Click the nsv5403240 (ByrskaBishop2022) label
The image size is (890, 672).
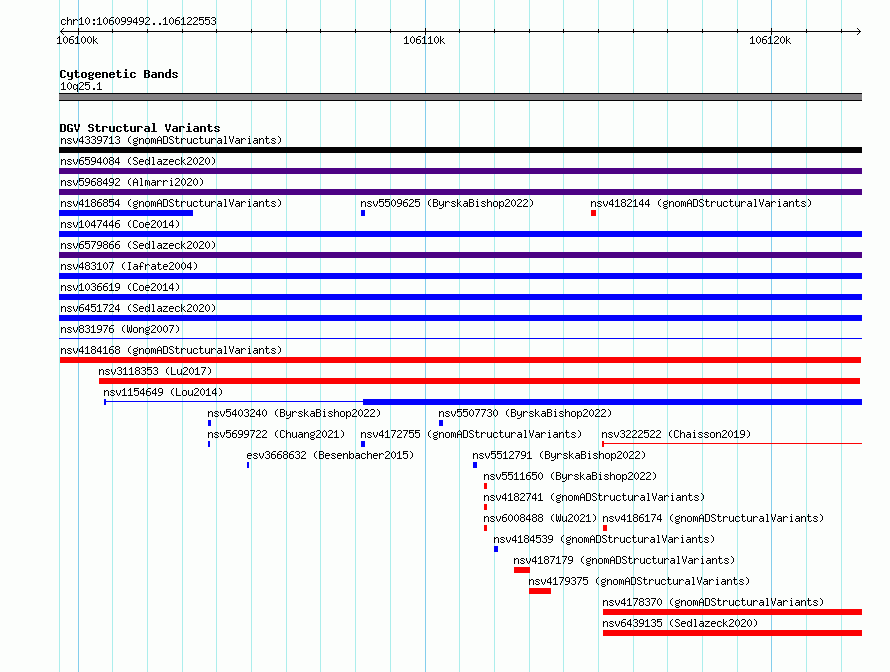click(294, 413)
